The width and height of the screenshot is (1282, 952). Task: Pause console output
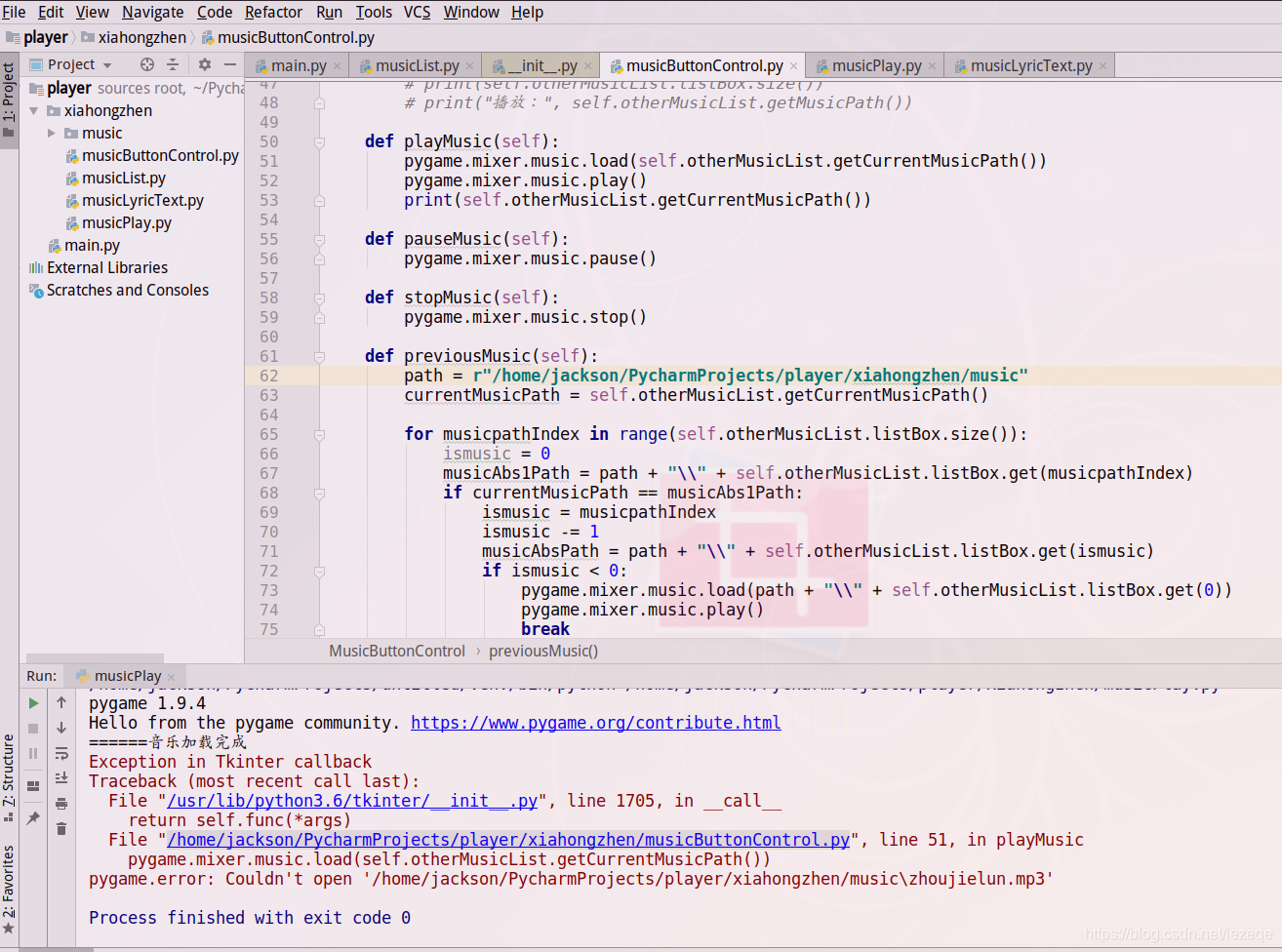(32, 752)
